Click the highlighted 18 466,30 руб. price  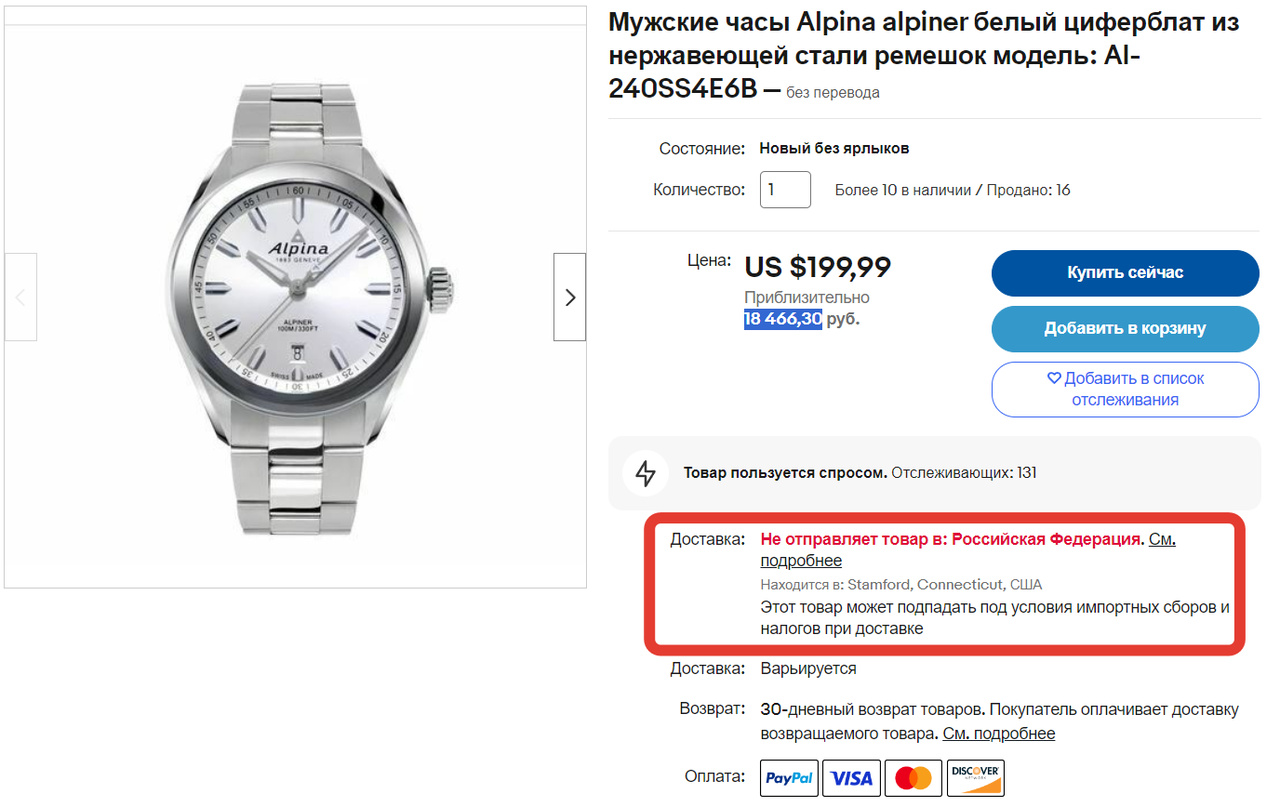point(782,319)
